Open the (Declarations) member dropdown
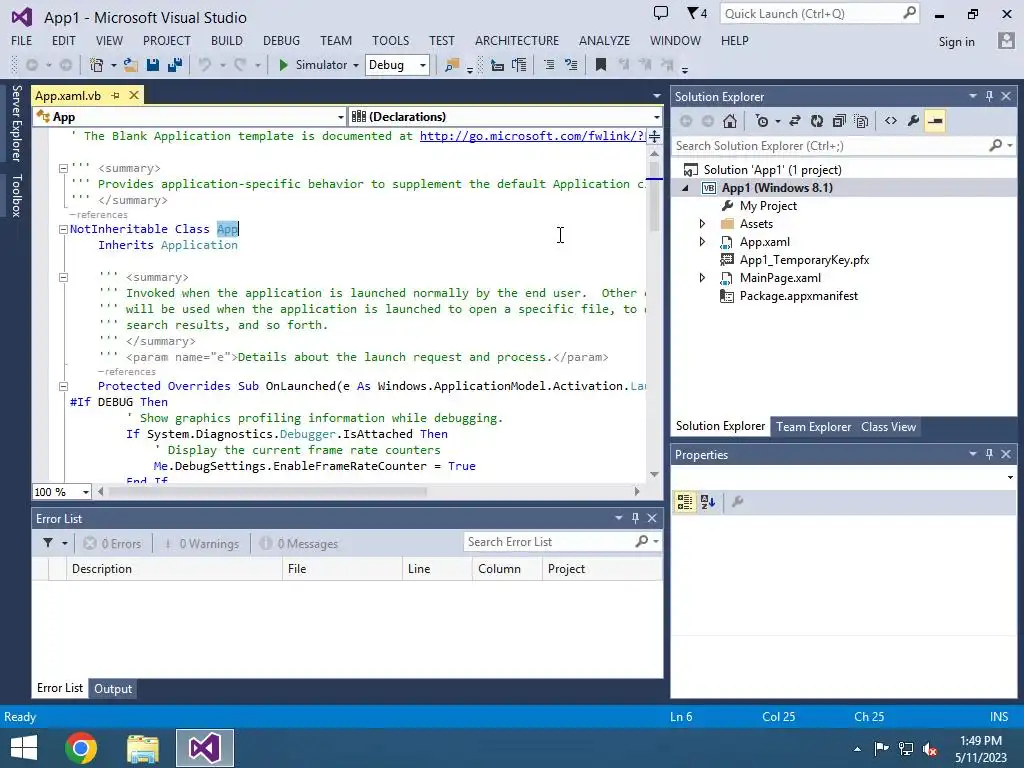Screen dimensions: 1024x768 coord(506,117)
